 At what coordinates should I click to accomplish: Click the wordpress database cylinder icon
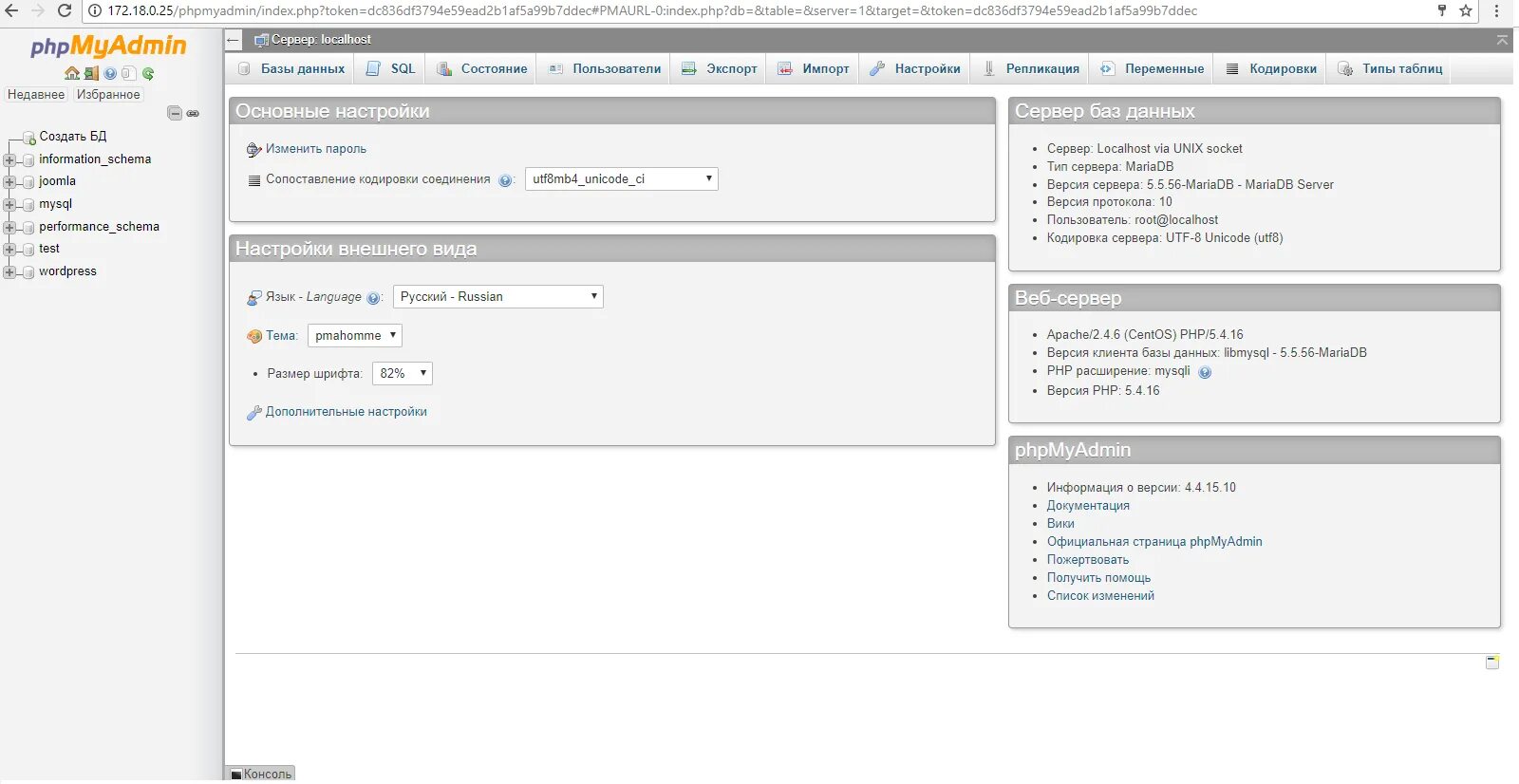[x=28, y=272]
